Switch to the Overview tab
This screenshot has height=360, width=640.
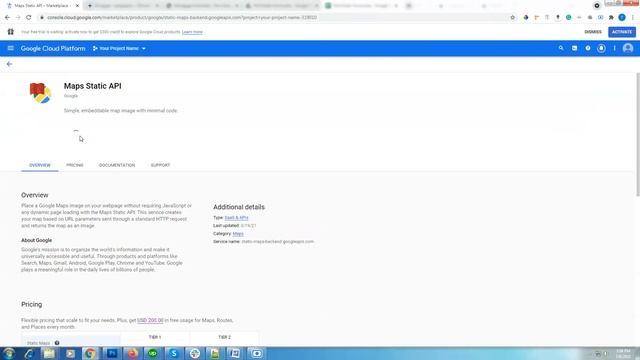(x=40, y=165)
